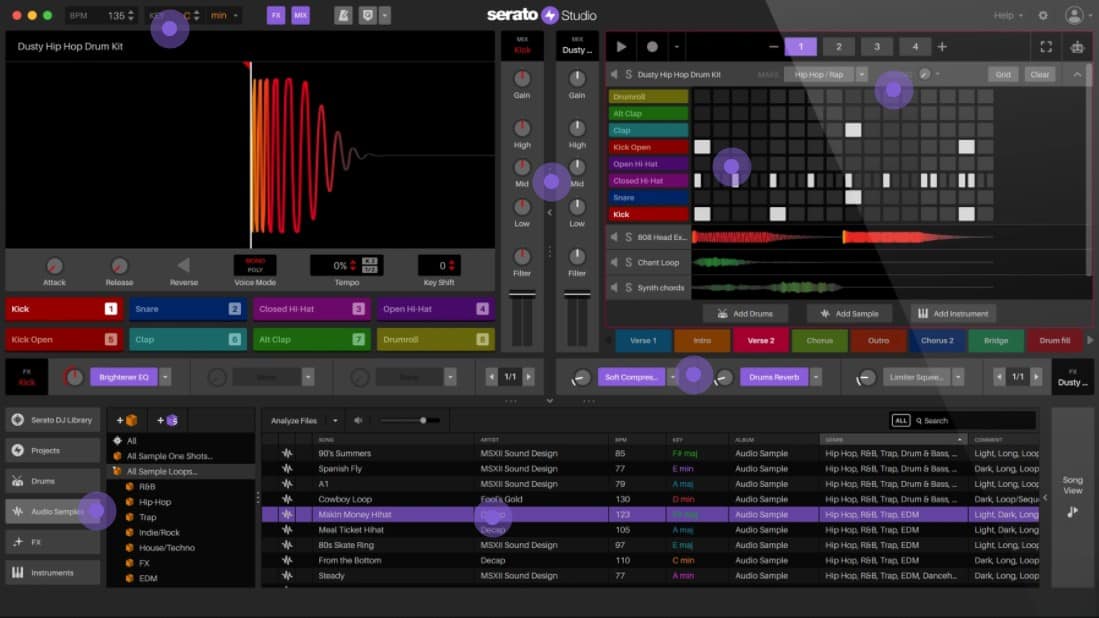Open the robot icon at top right
This screenshot has width=1099, height=618.
[1077, 47]
